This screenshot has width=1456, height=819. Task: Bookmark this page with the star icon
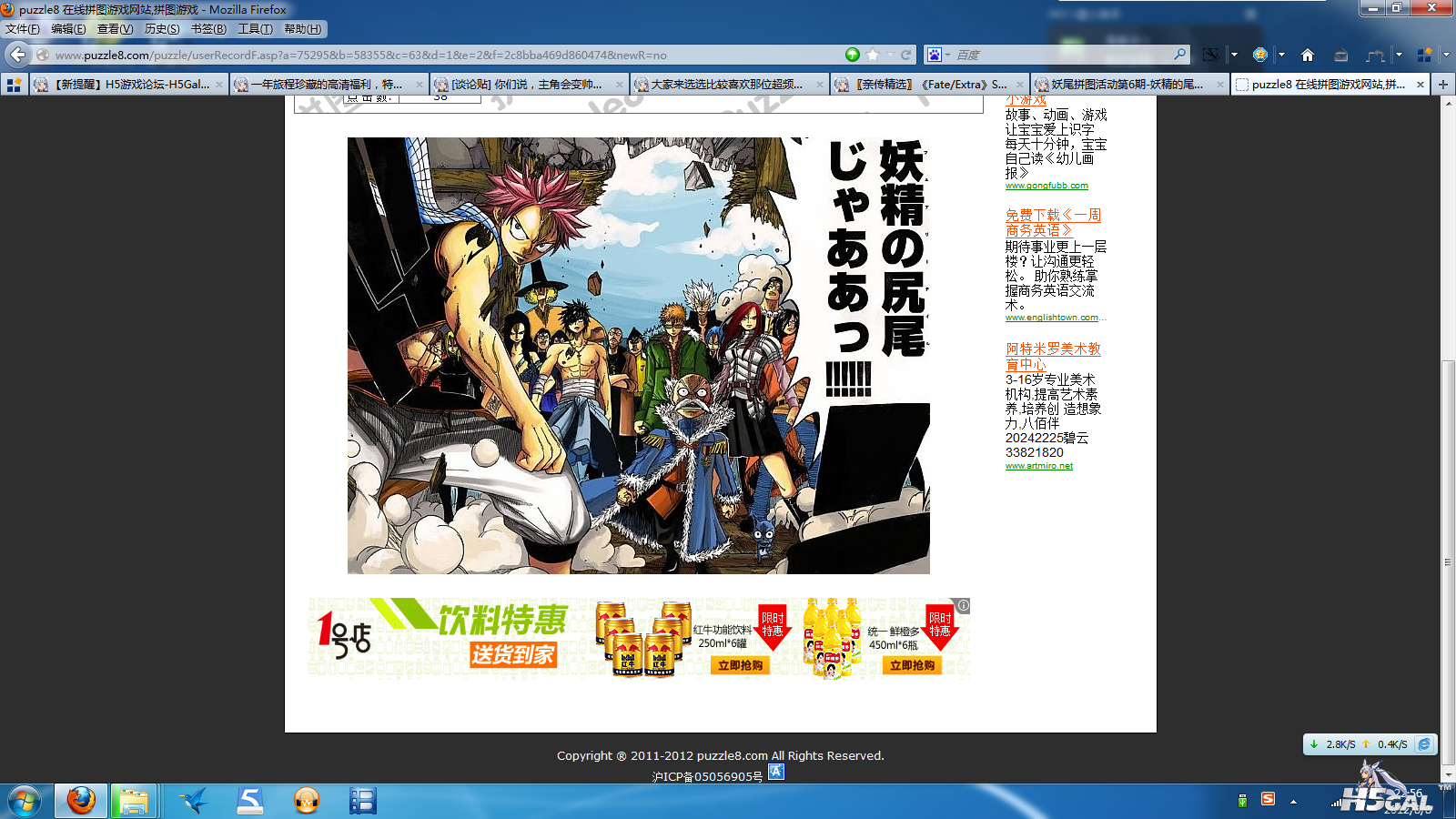coord(873,55)
